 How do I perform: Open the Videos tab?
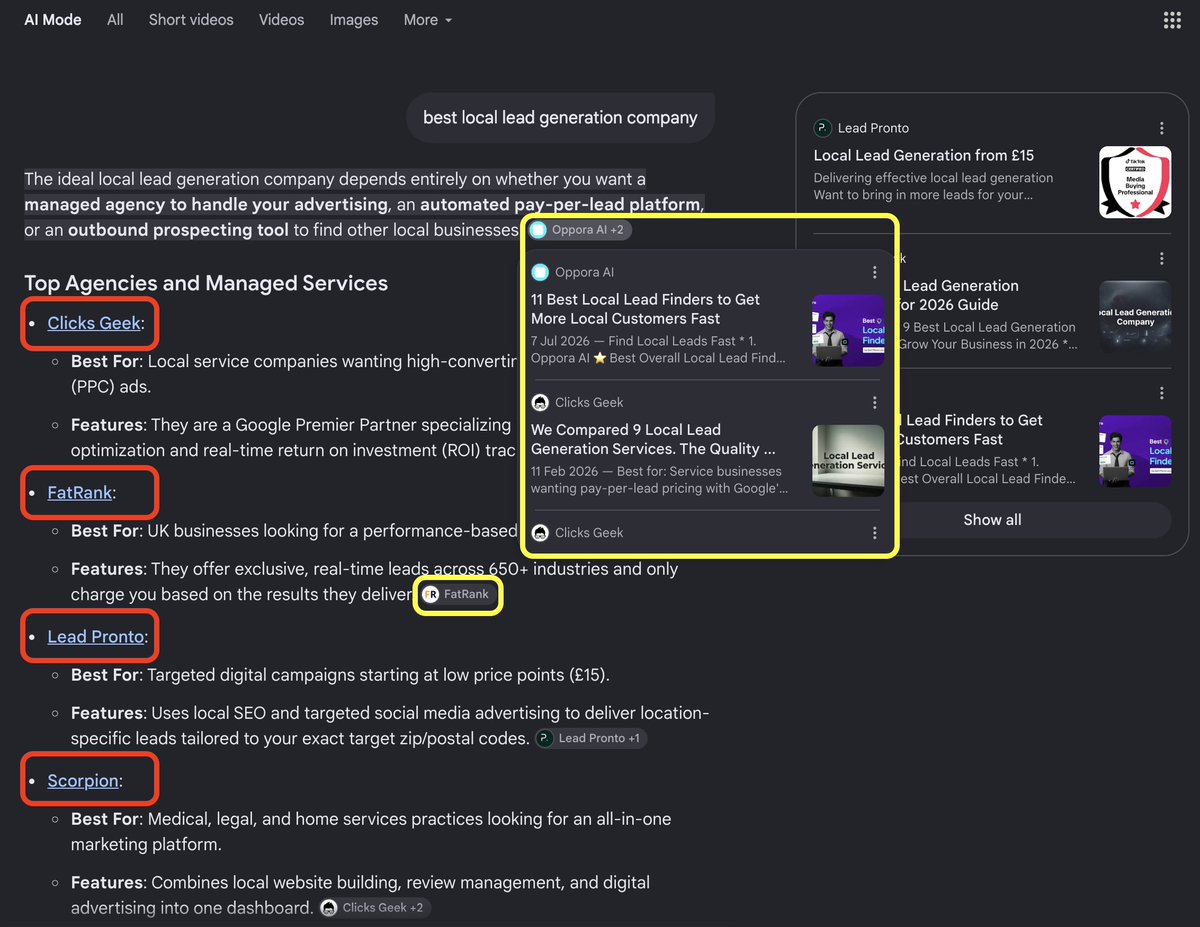pyautogui.click(x=281, y=20)
